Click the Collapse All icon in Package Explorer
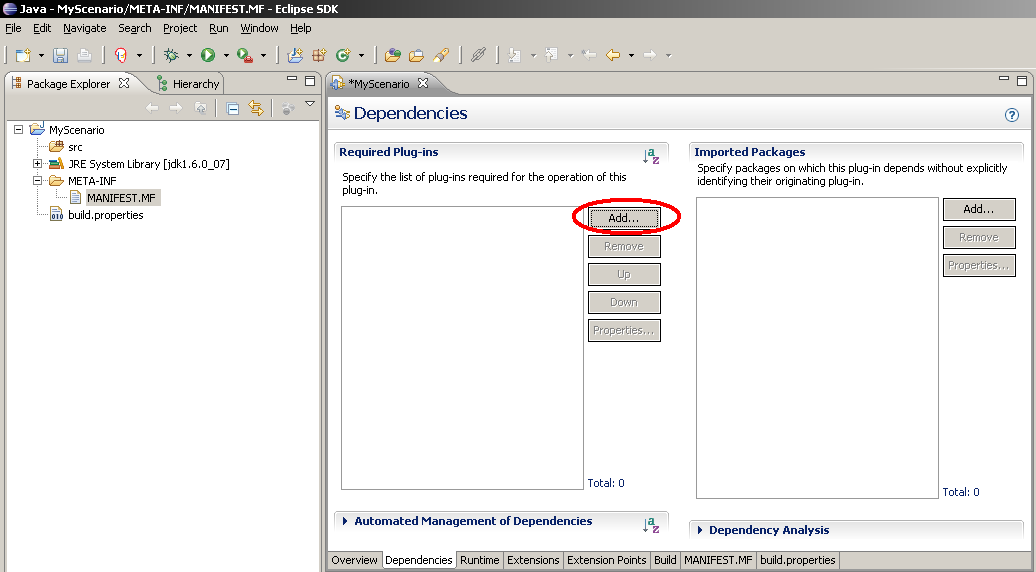This screenshot has width=1036, height=572. (233, 108)
